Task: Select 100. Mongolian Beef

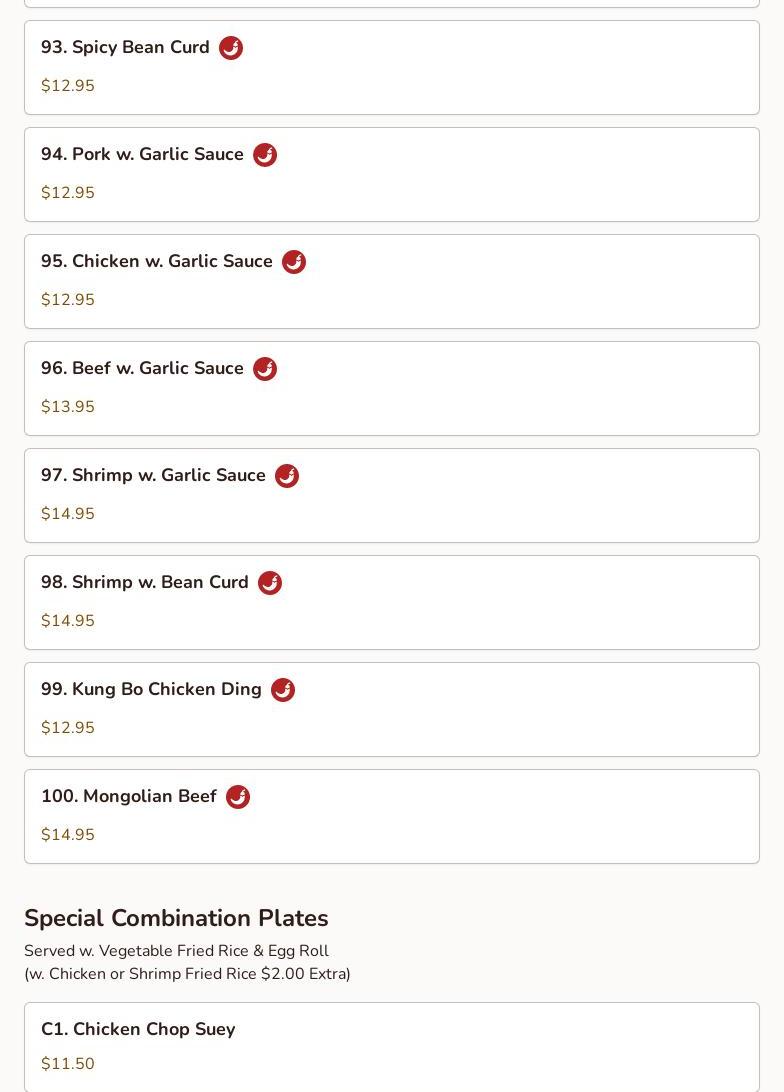Action: pos(129,797)
